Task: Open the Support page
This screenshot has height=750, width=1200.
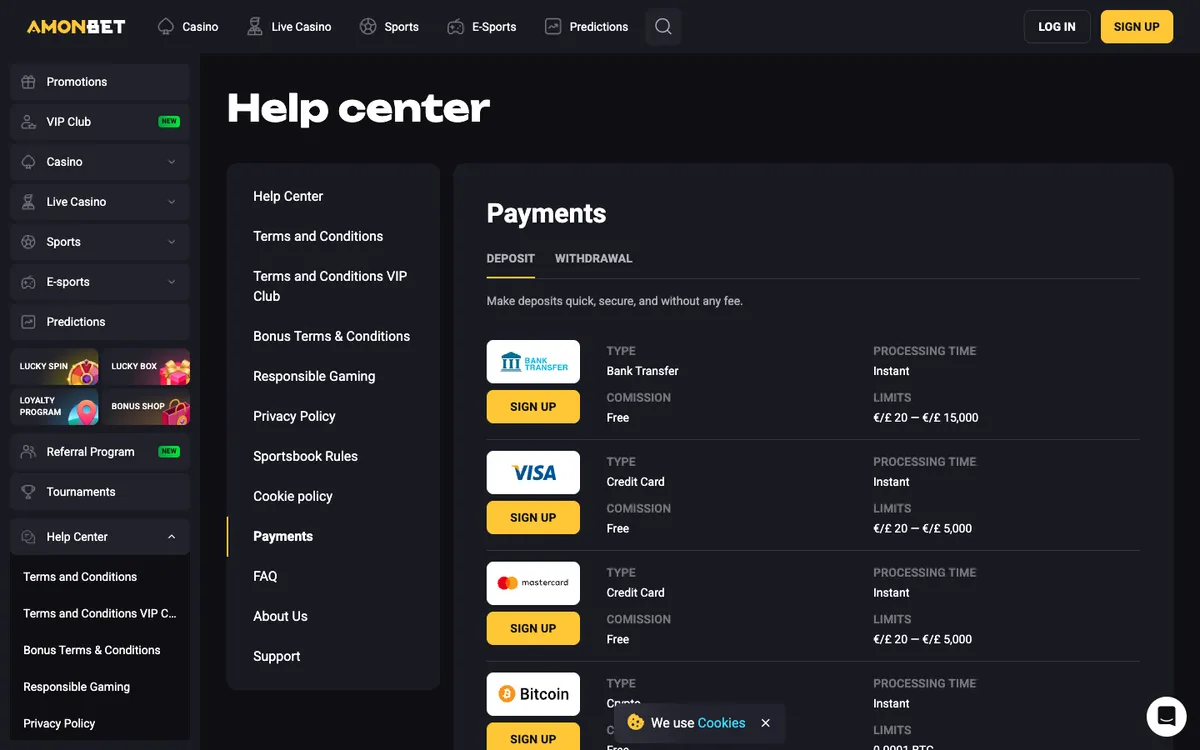Action: click(277, 656)
